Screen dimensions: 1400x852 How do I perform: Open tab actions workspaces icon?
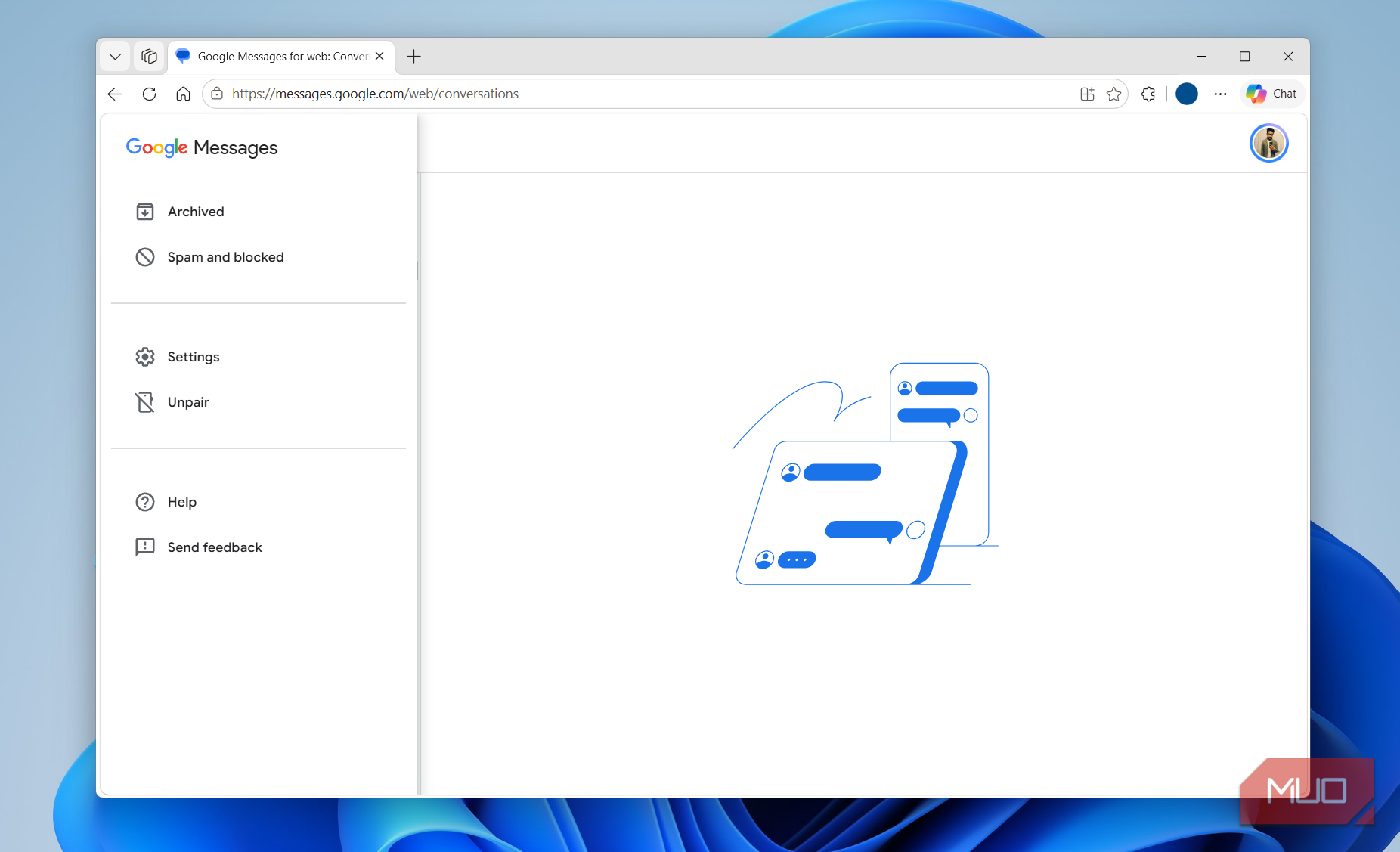coord(149,57)
